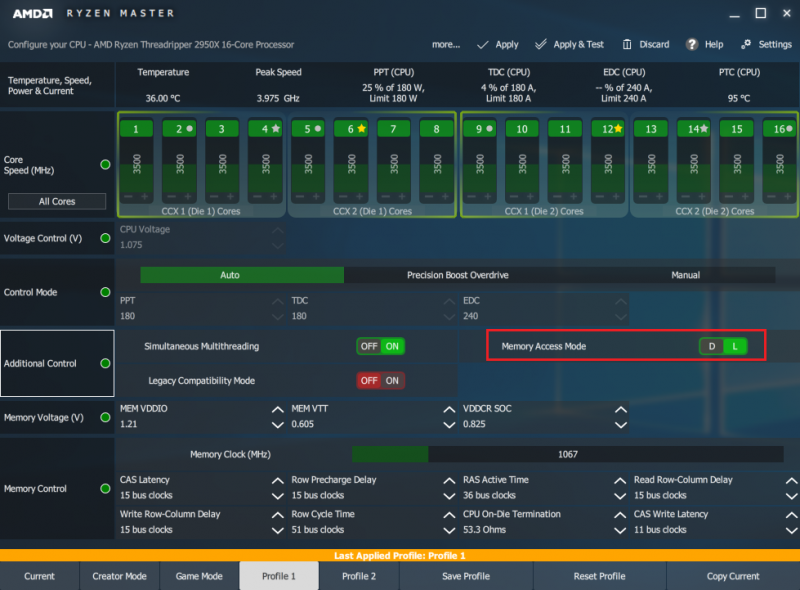Image resolution: width=800 pixels, height=590 pixels.
Task: Decrease core 13 speed with minus
Action: (642, 196)
